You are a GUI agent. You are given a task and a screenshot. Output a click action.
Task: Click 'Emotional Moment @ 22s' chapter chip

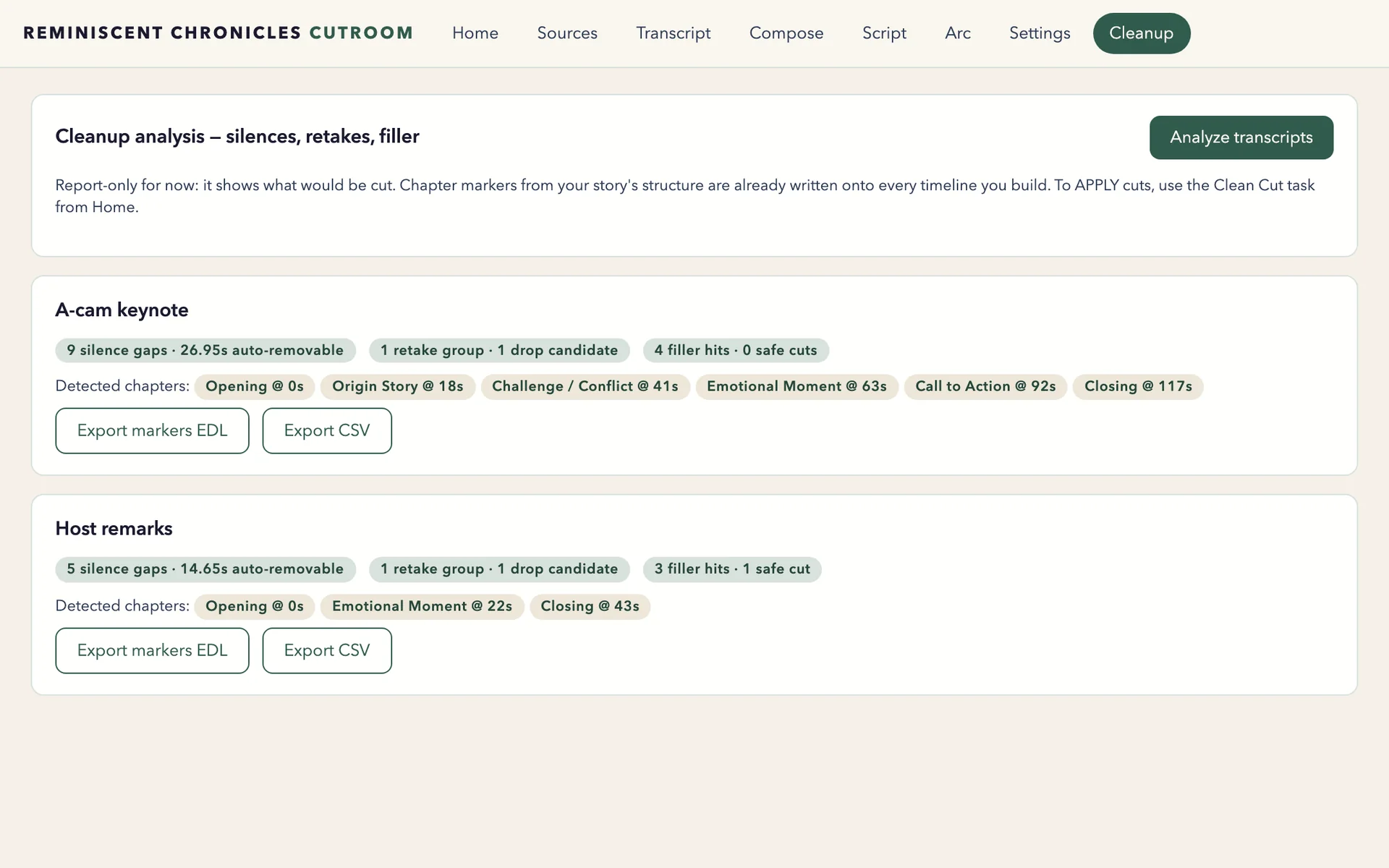point(422,606)
